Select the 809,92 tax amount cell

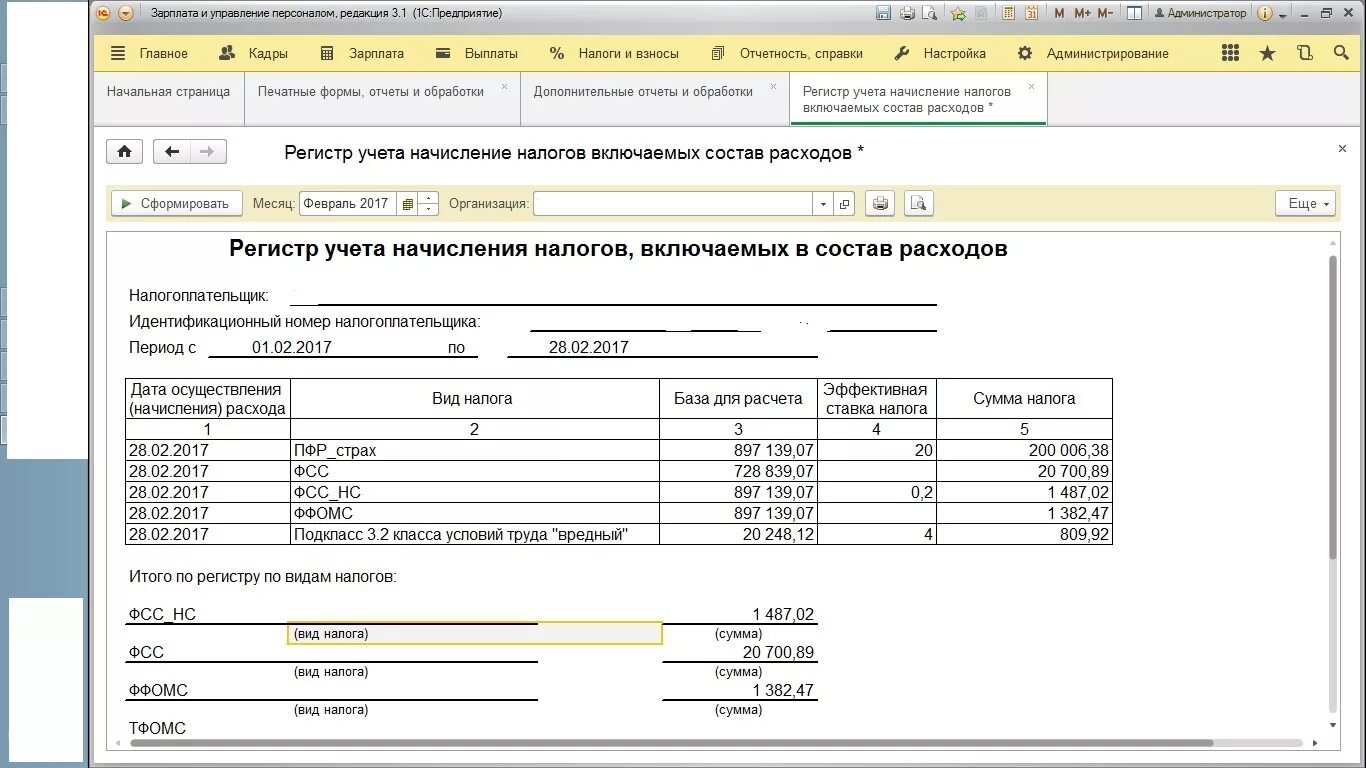point(1024,534)
